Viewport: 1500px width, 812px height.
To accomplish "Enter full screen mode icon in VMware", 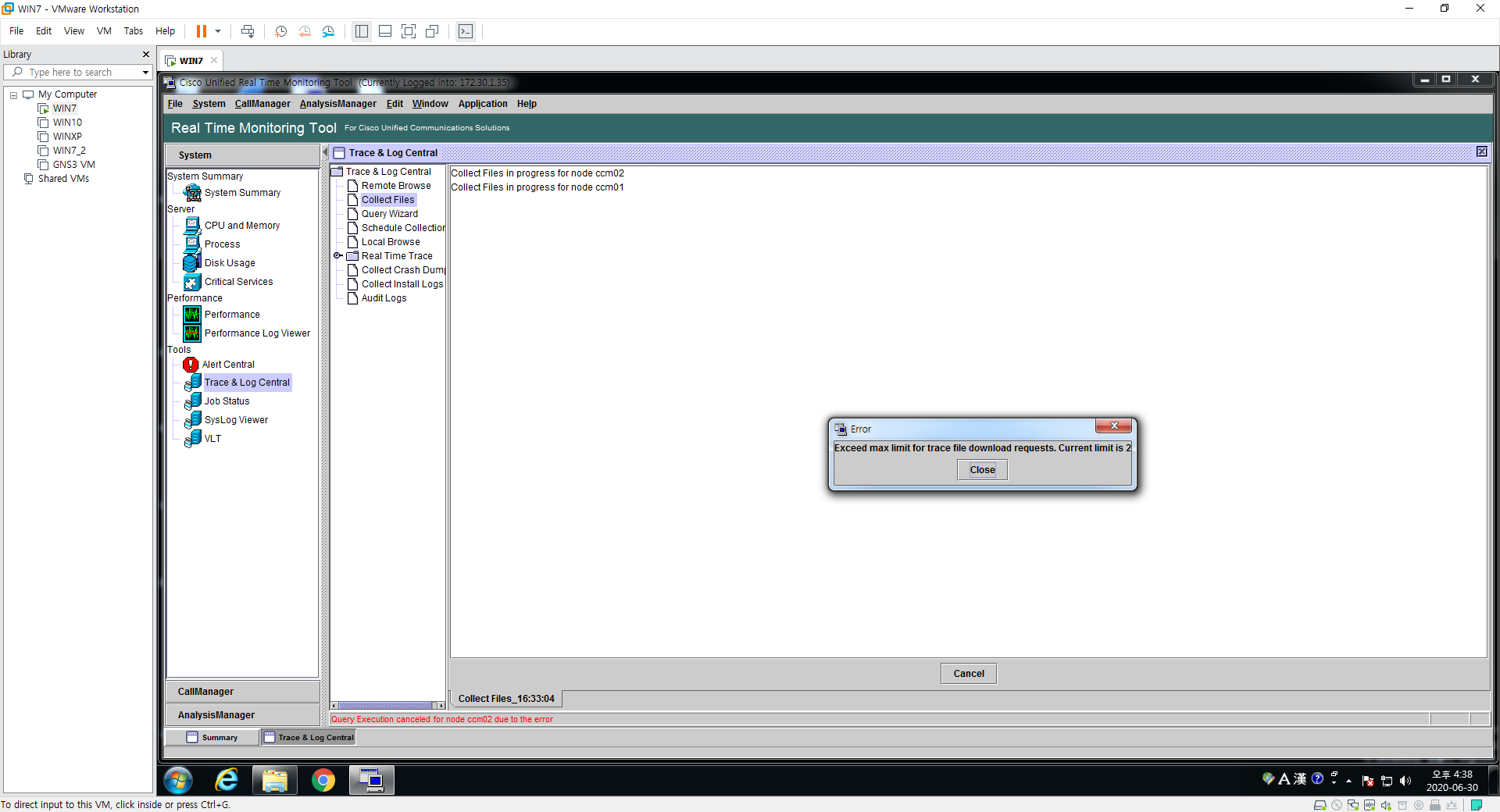I will pos(409,31).
